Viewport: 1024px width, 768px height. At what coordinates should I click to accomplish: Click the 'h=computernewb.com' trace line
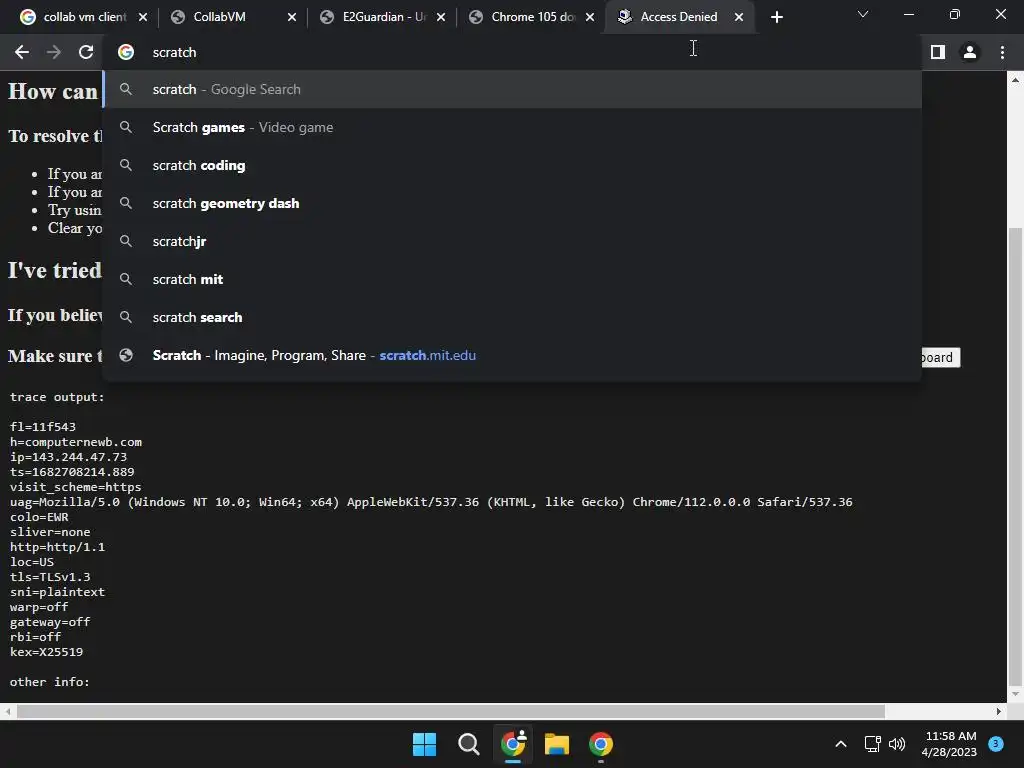(x=76, y=442)
